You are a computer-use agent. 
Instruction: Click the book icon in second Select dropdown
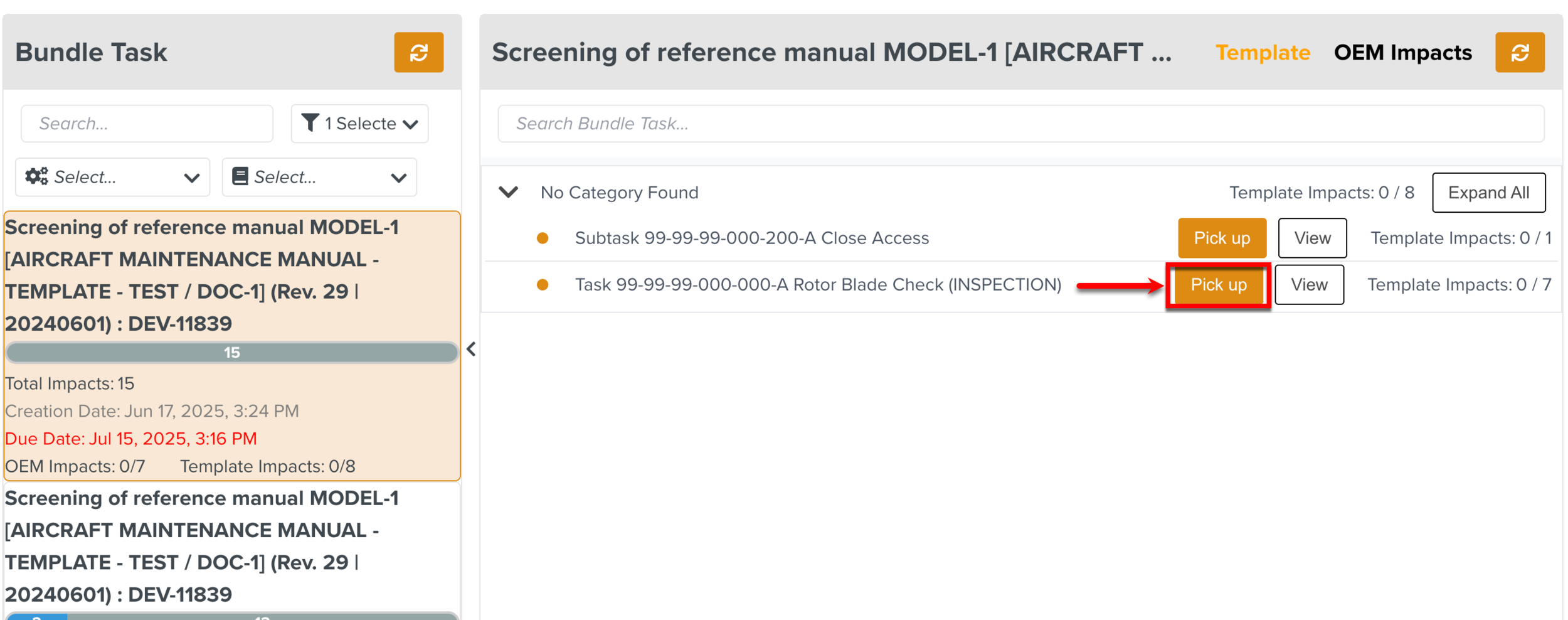pyautogui.click(x=240, y=177)
